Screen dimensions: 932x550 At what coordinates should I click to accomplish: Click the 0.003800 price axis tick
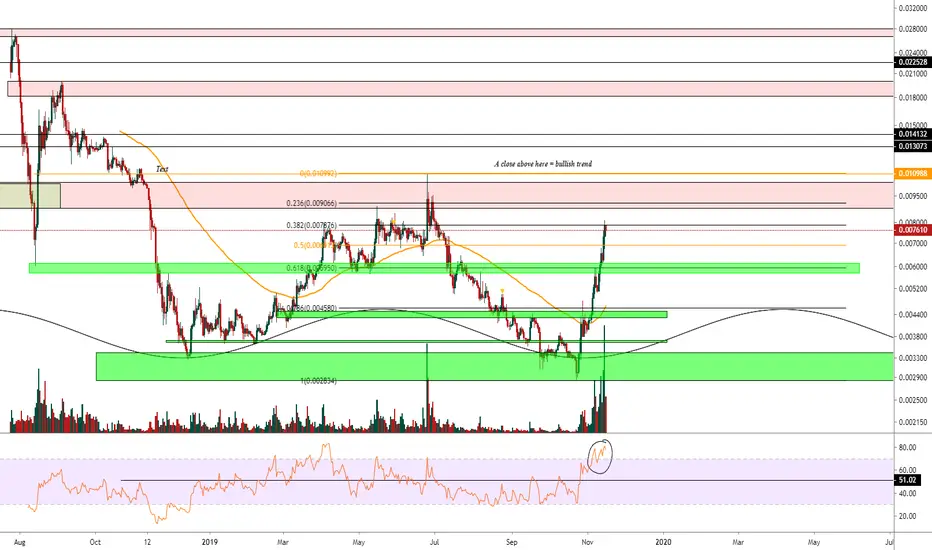[x=912, y=337]
